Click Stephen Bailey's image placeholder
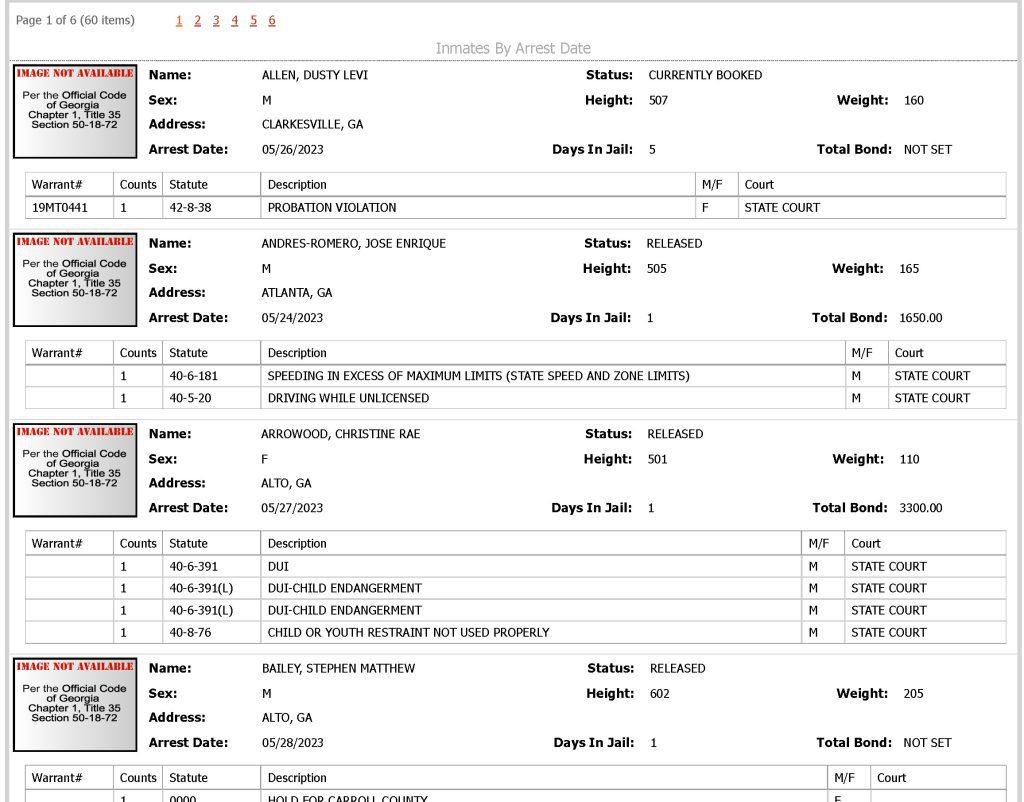The image size is (1024, 802). pyautogui.click(x=75, y=705)
